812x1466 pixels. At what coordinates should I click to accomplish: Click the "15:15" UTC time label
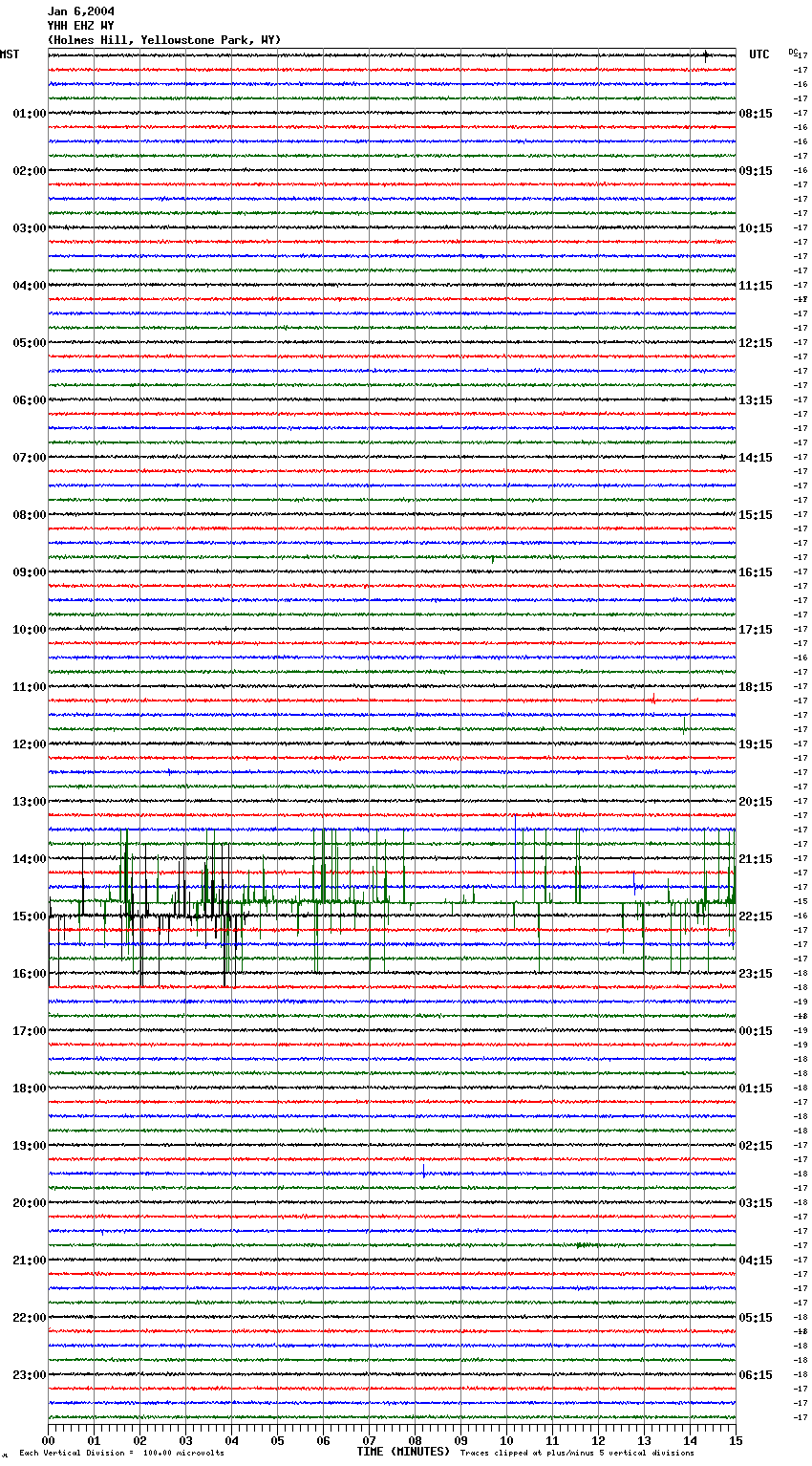tap(756, 515)
